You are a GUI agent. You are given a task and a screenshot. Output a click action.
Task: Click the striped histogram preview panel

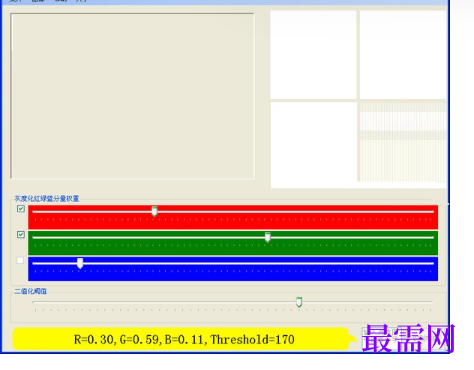402,142
